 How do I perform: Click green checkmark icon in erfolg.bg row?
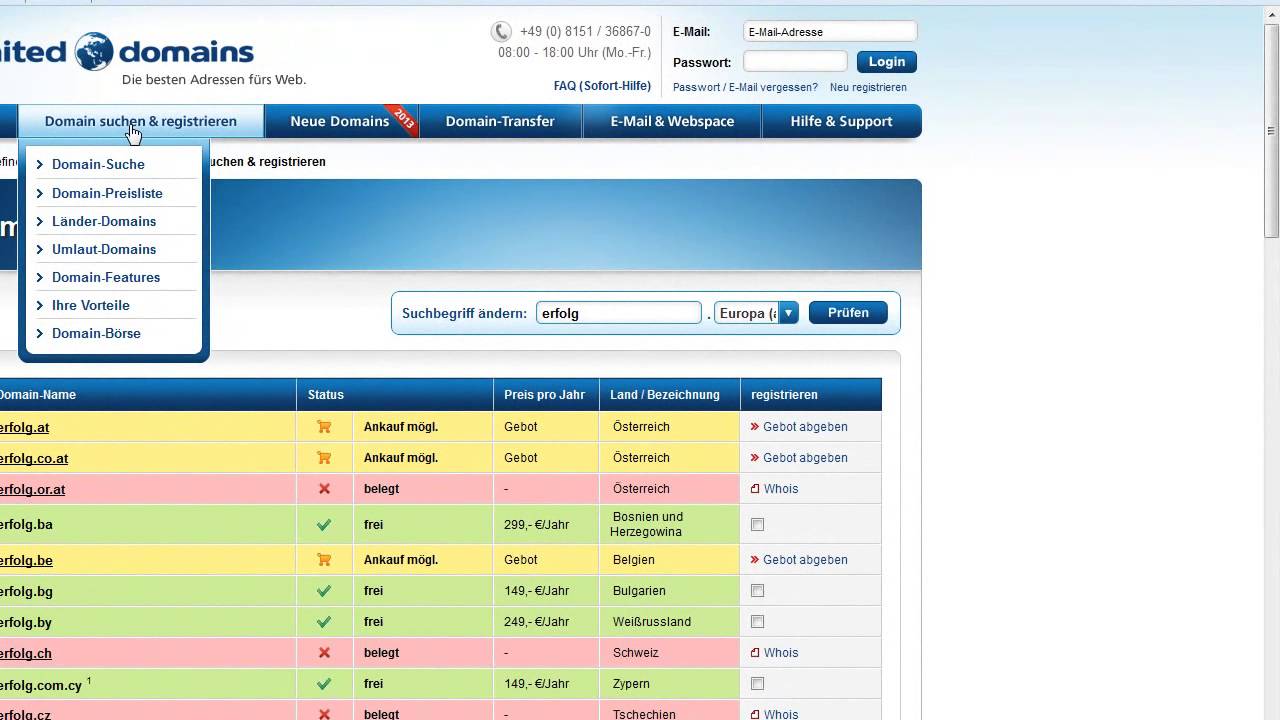pos(324,591)
